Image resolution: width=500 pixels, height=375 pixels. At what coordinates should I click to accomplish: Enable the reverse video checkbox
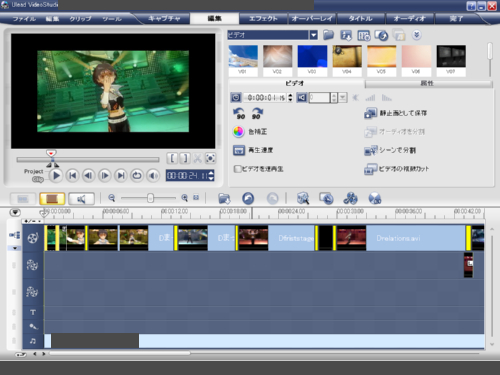coord(237,169)
